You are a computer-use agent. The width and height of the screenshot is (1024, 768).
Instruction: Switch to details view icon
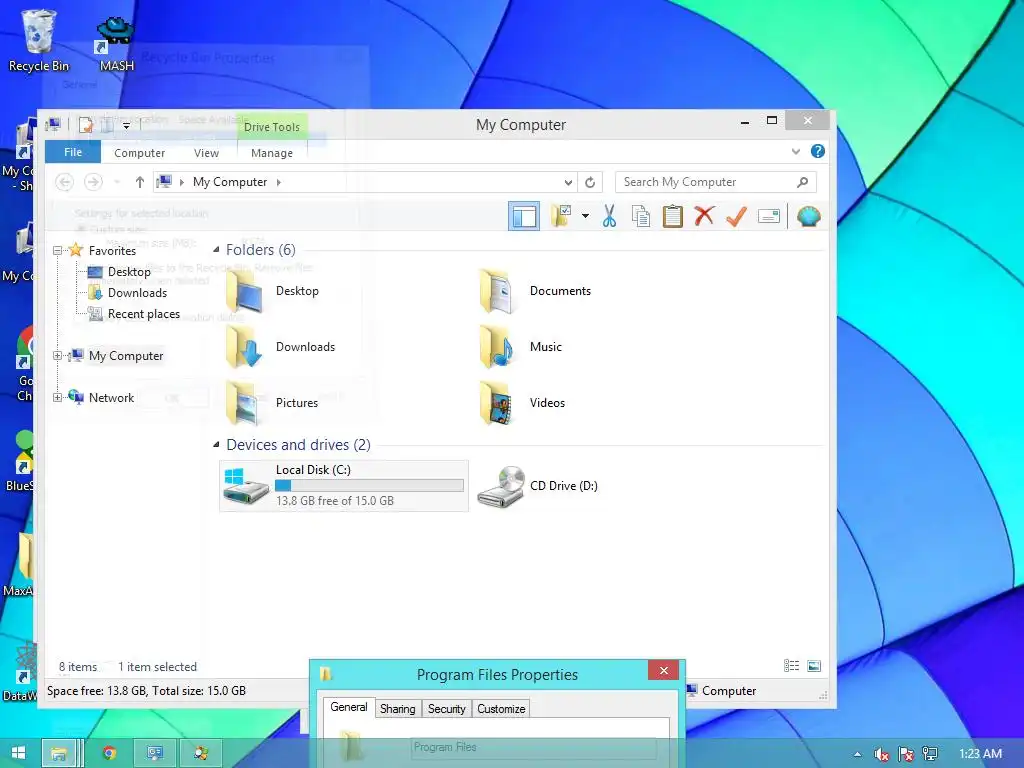(x=792, y=666)
